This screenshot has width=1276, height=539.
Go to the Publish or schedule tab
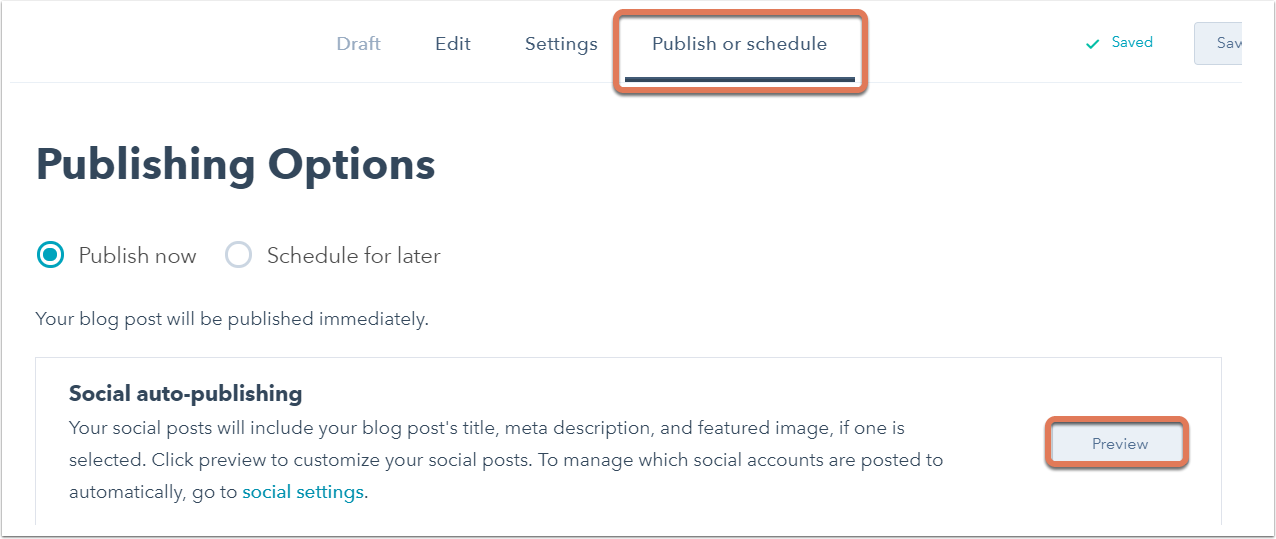tap(739, 44)
